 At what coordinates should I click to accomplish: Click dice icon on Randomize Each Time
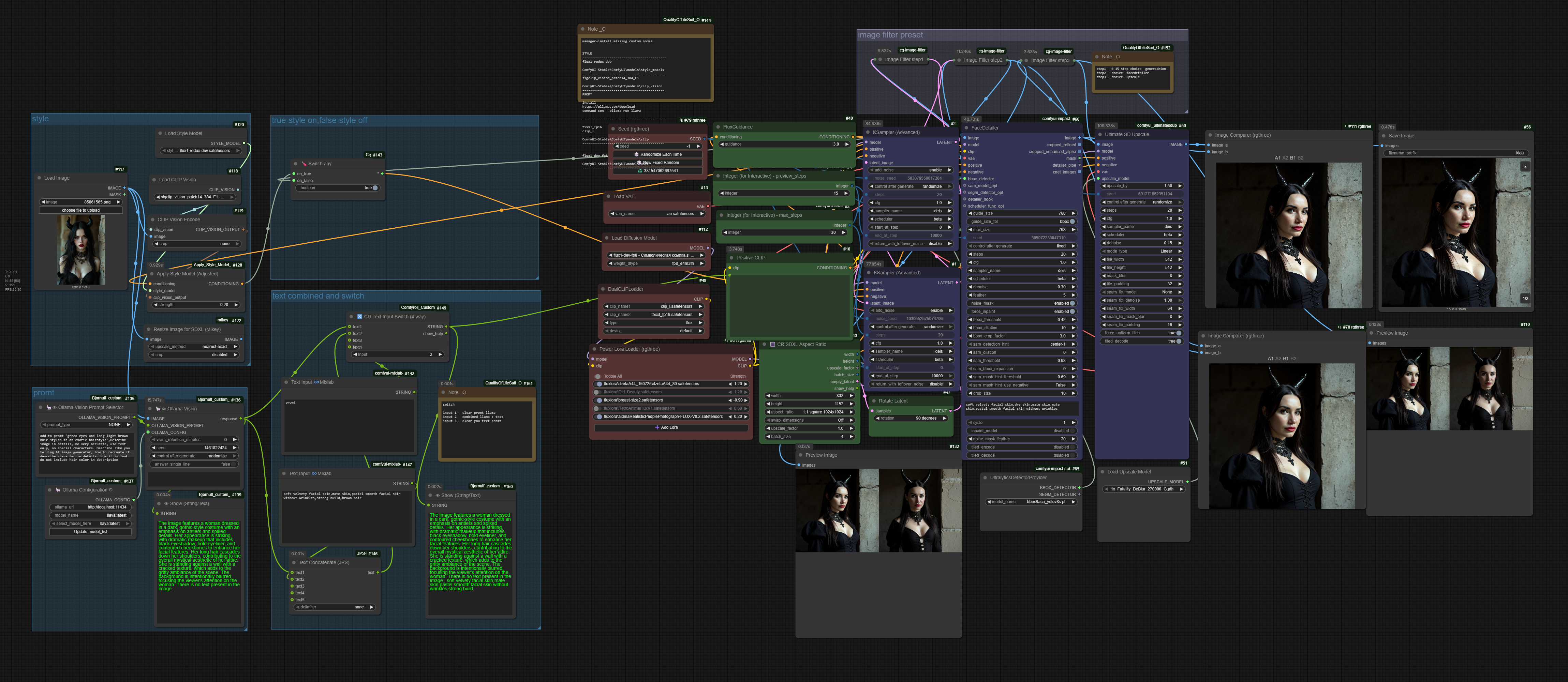point(637,154)
